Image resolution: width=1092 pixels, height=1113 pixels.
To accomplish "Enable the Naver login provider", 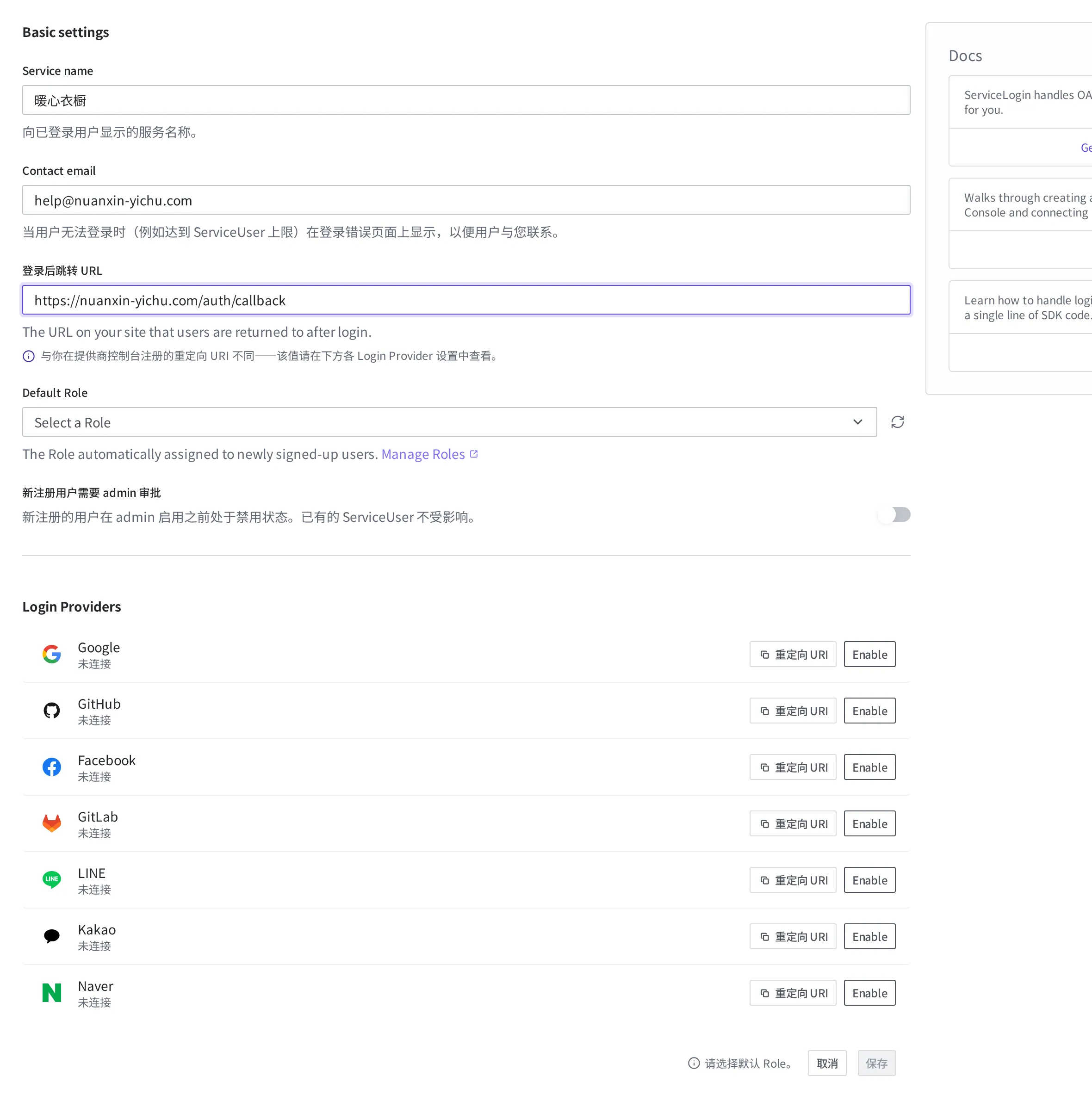I will tap(869, 993).
